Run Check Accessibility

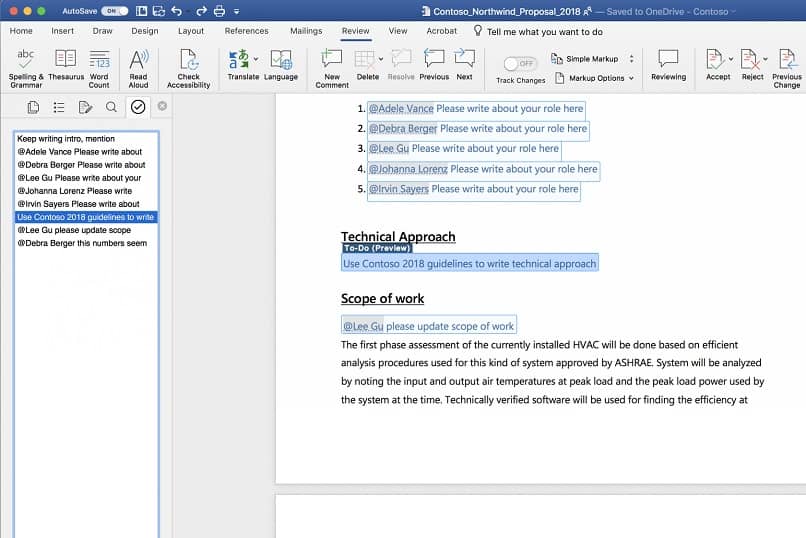(x=188, y=60)
